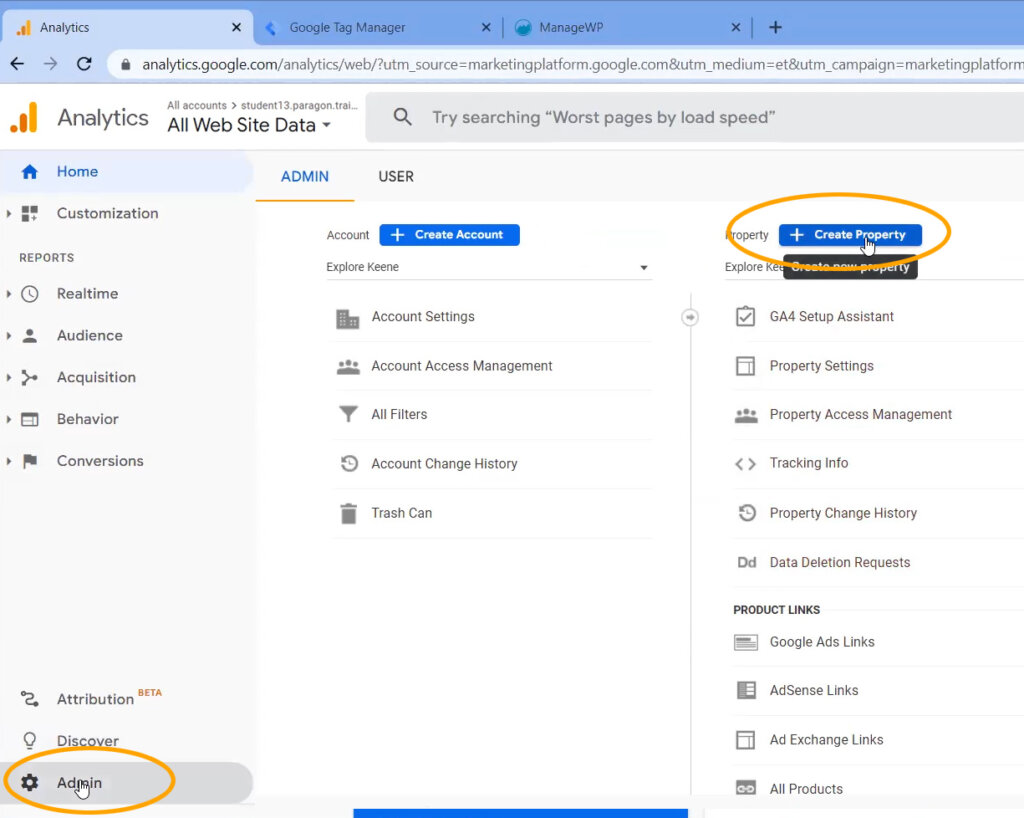Viewport: 1024px width, 818px height.
Task: Expand the Acquisition reports section
Action: click(x=8, y=377)
